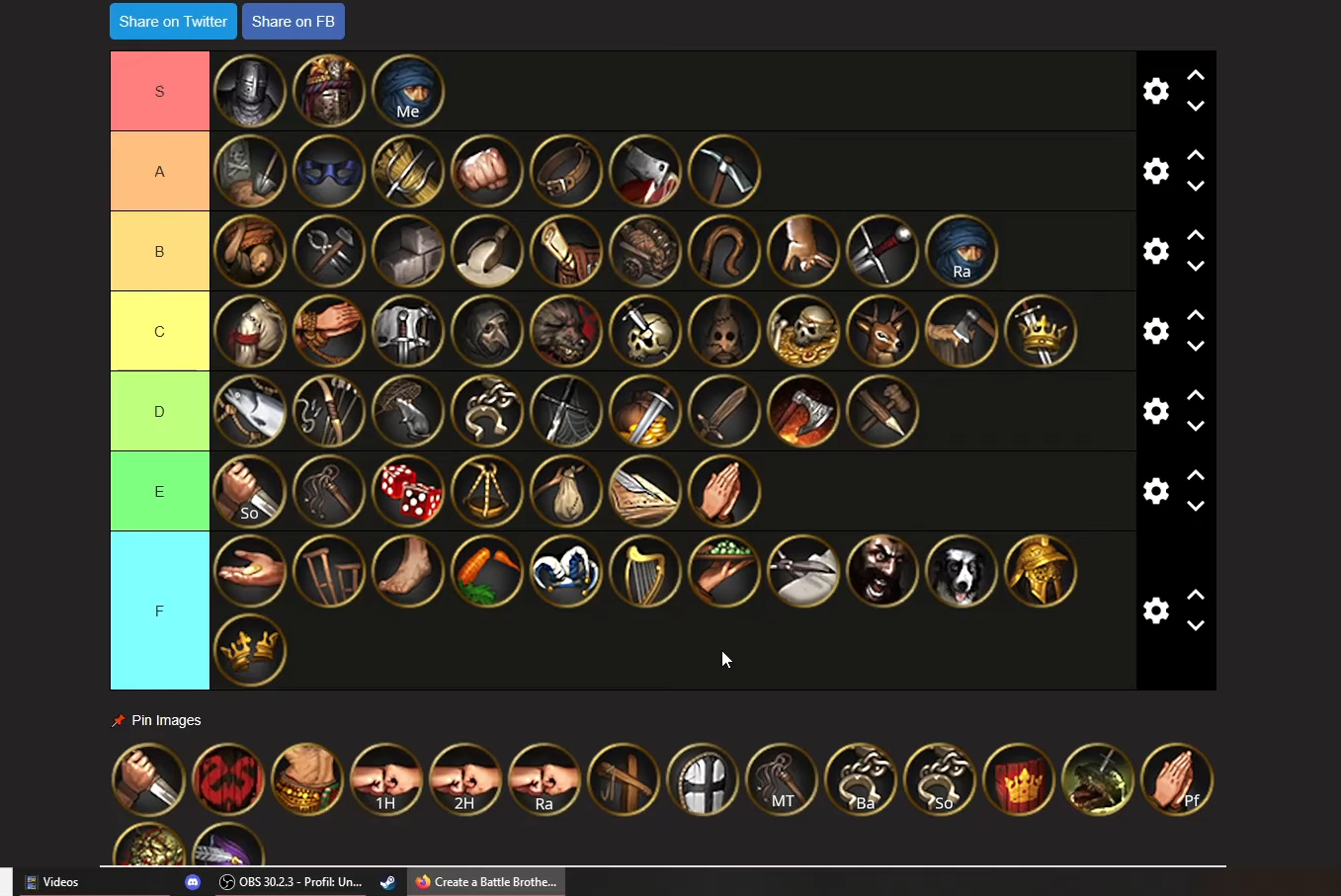Image resolution: width=1341 pixels, height=896 pixels.
Task: Open settings gear for F tier row
Action: (1156, 611)
